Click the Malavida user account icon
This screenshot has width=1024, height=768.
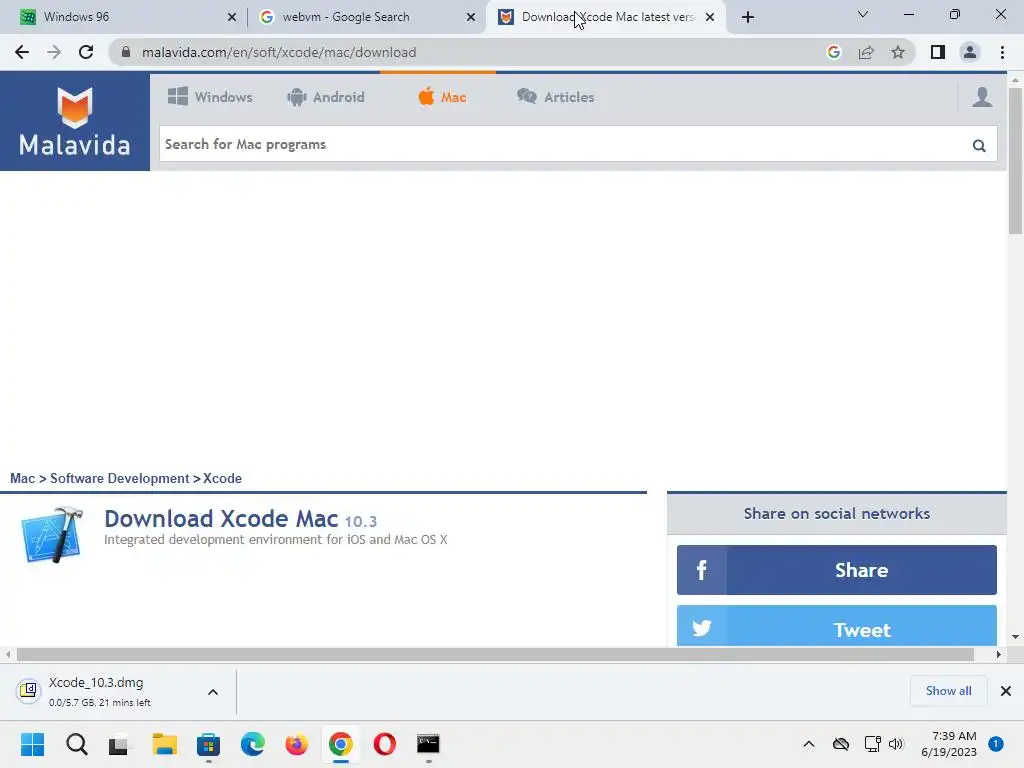[982, 97]
